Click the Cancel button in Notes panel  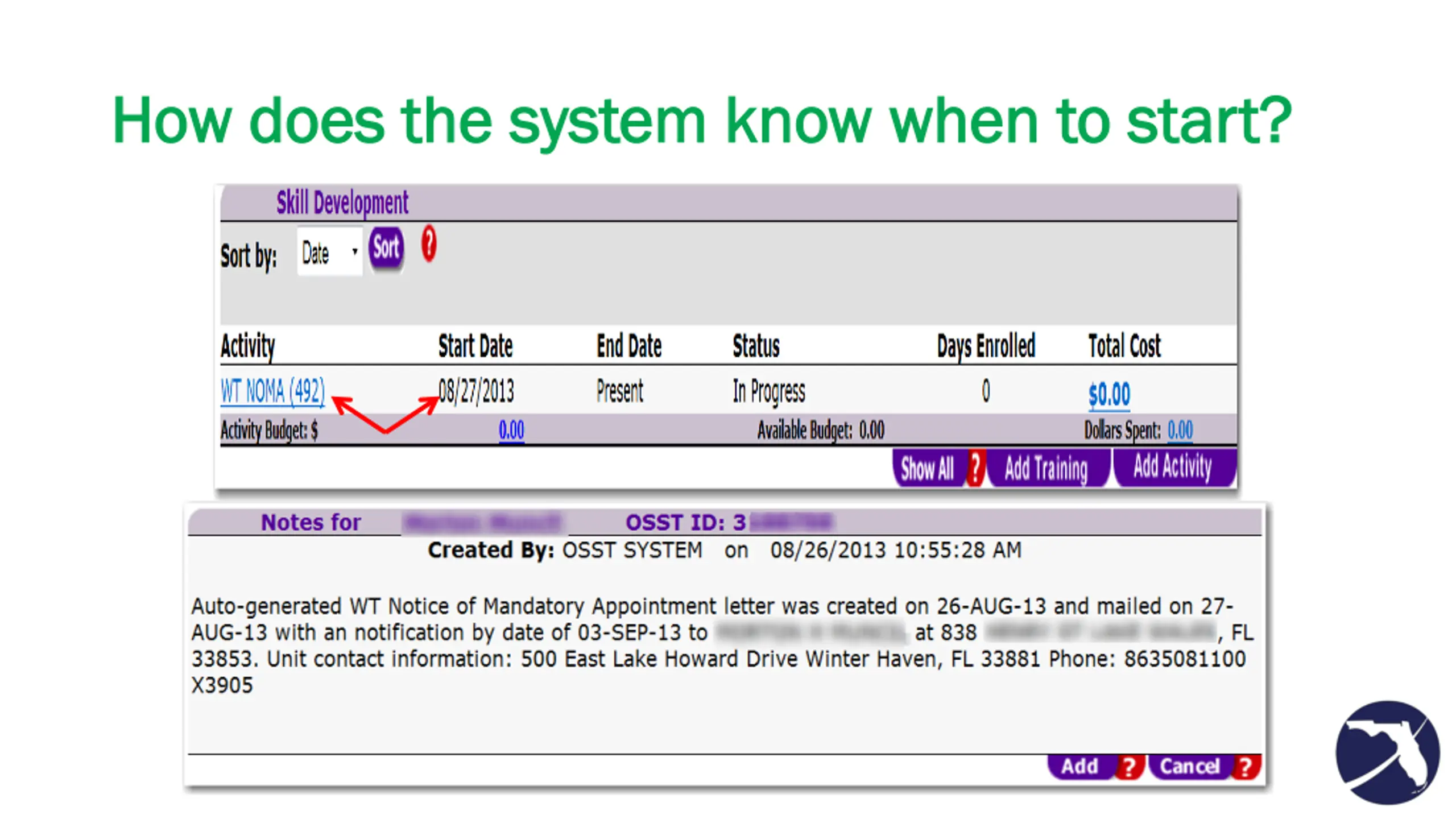click(x=1190, y=766)
